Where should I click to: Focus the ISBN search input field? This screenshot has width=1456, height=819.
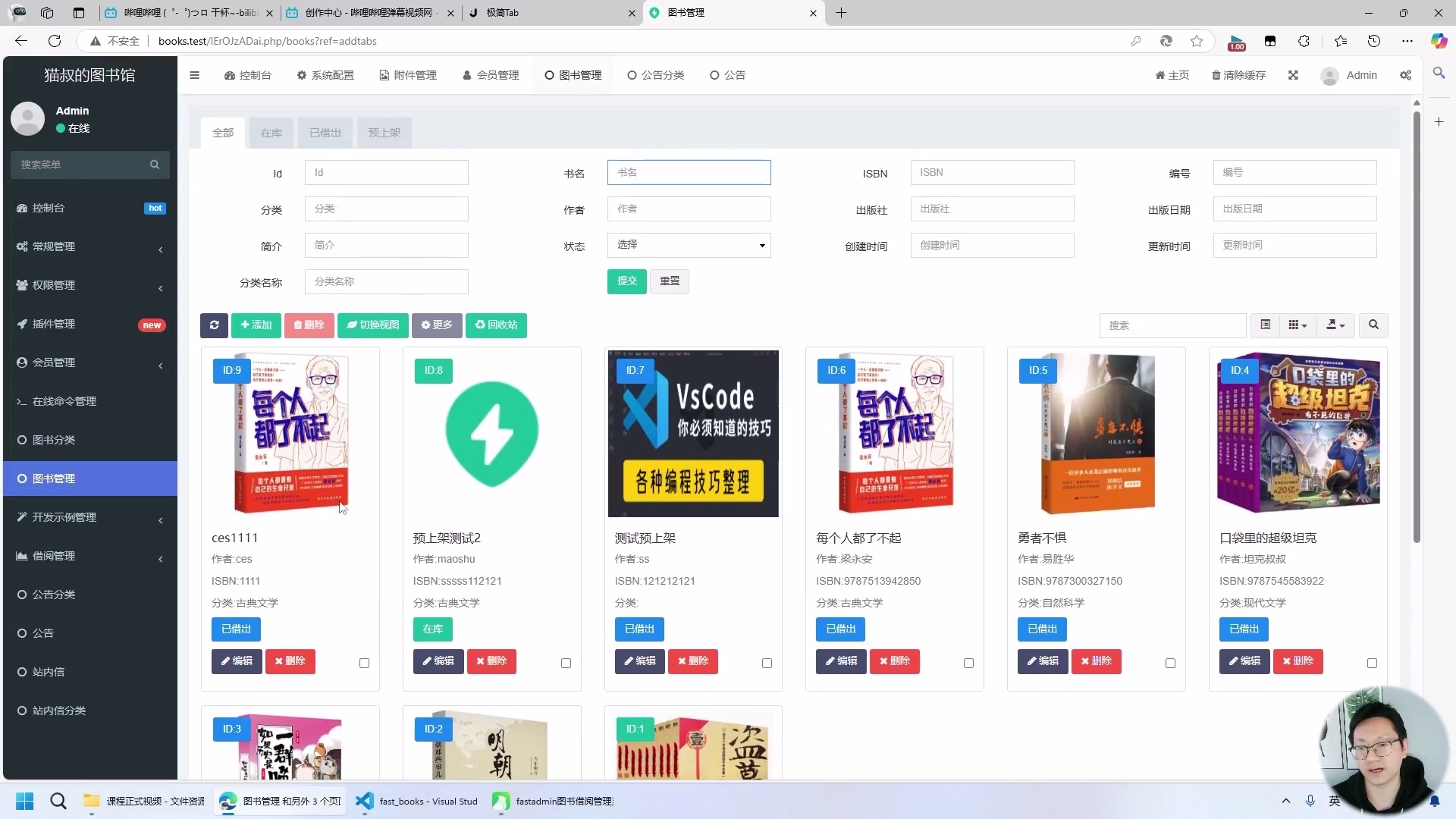pyautogui.click(x=992, y=172)
